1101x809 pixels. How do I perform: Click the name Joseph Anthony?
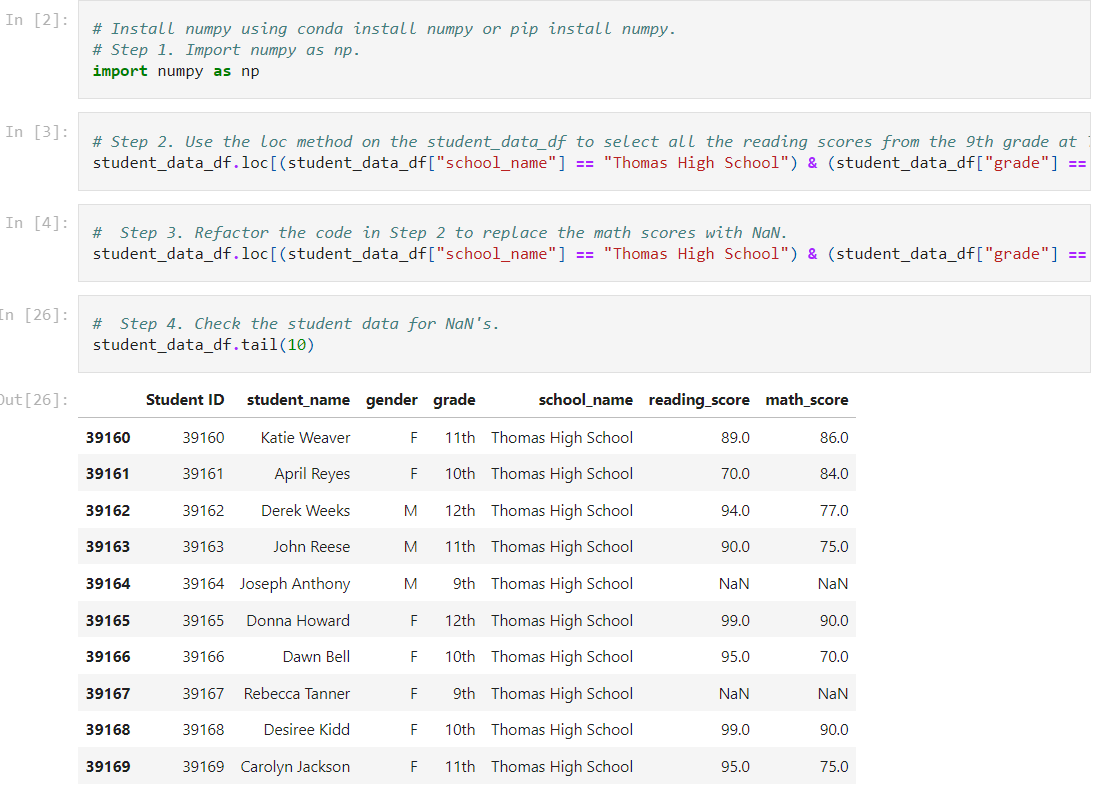pos(295,584)
